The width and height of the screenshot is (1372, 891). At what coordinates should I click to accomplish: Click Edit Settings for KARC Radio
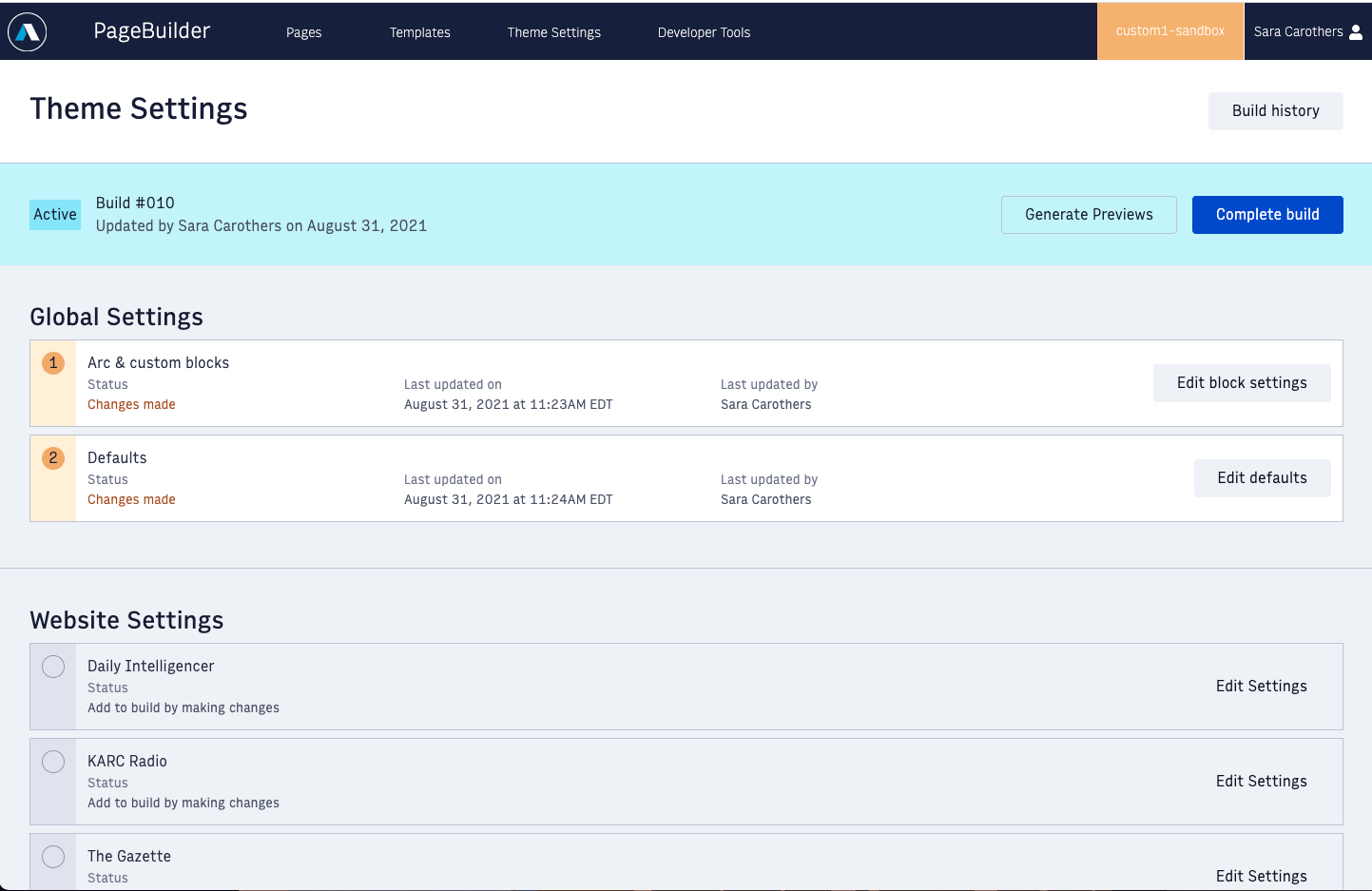click(1262, 782)
